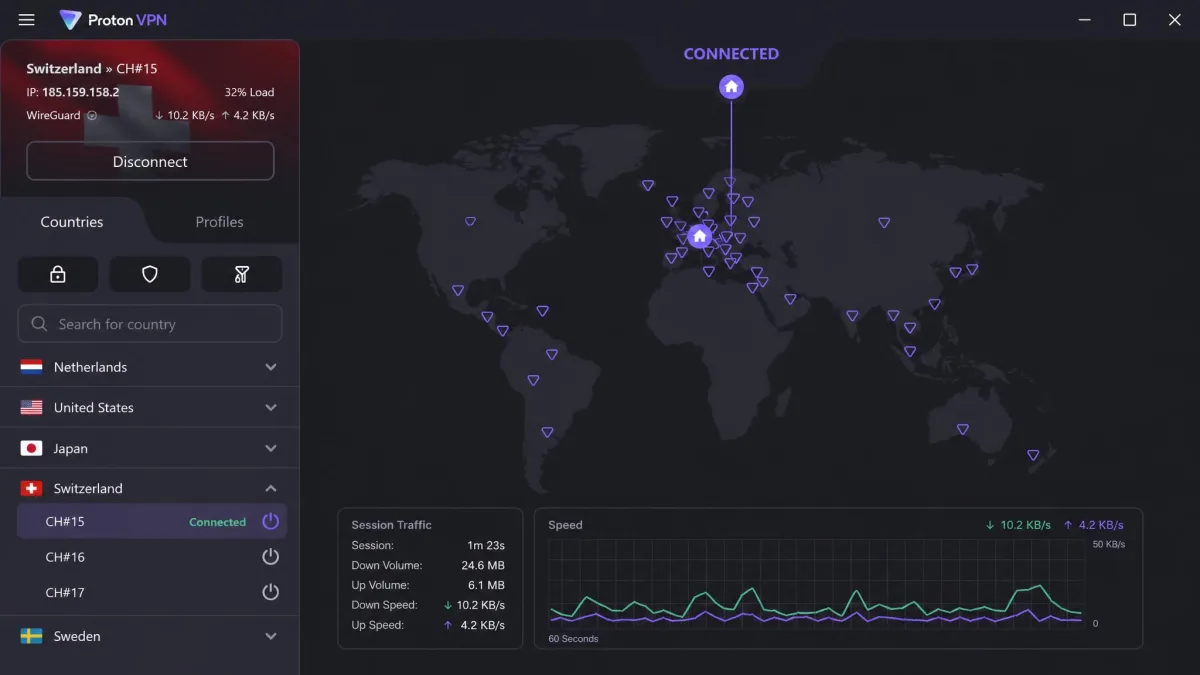This screenshot has height=675, width=1200.
Task: Collapse the Switzerland server list
Action: point(271,489)
